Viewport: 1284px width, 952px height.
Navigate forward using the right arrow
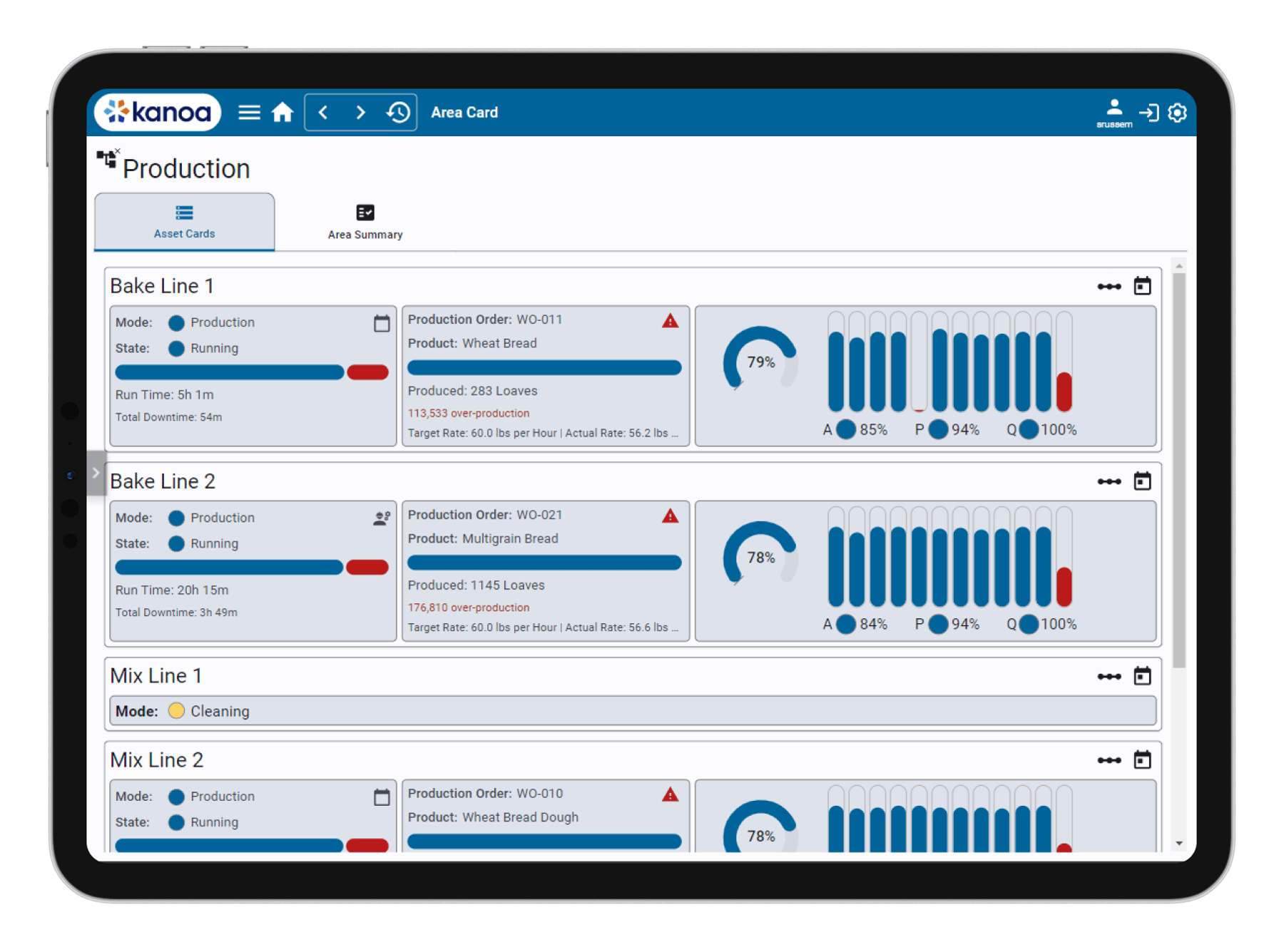point(360,113)
